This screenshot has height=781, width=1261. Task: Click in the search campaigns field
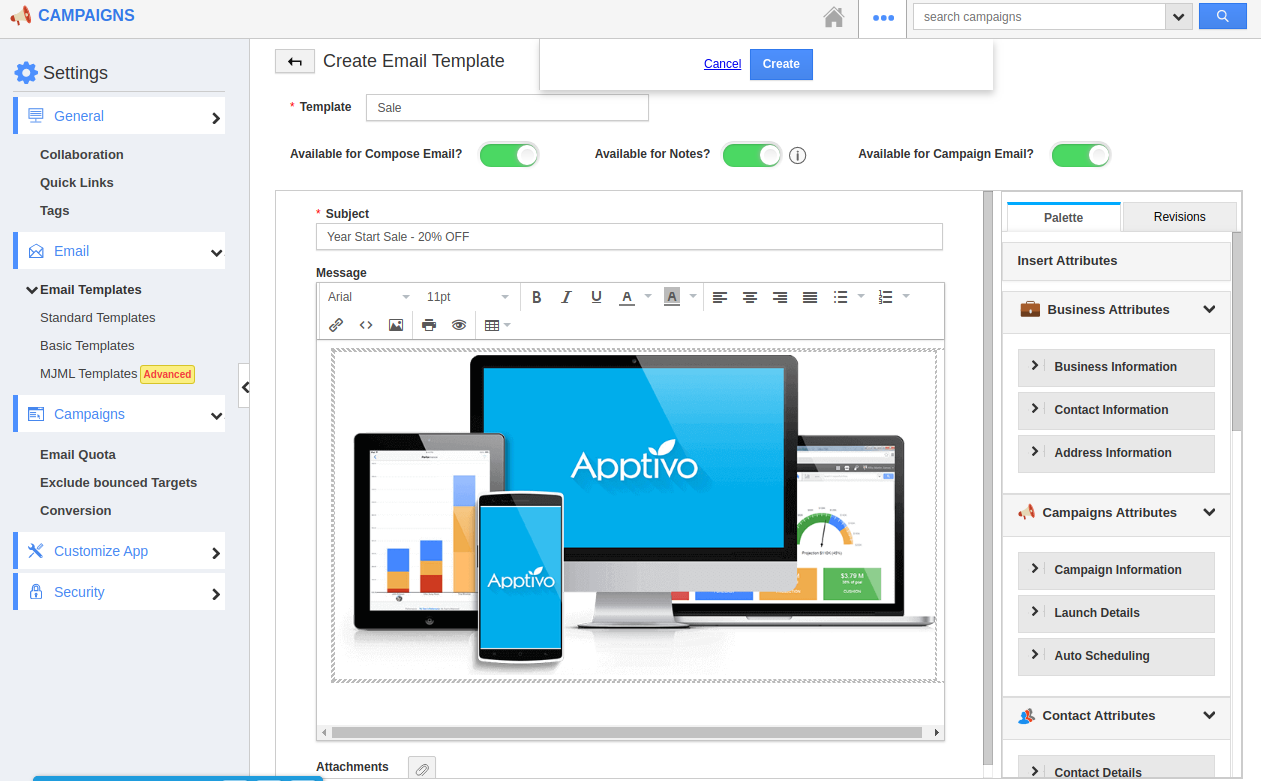[1039, 17]
